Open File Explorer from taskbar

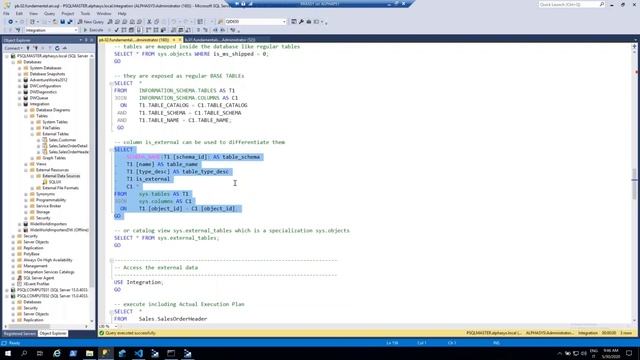coord(89,353)
